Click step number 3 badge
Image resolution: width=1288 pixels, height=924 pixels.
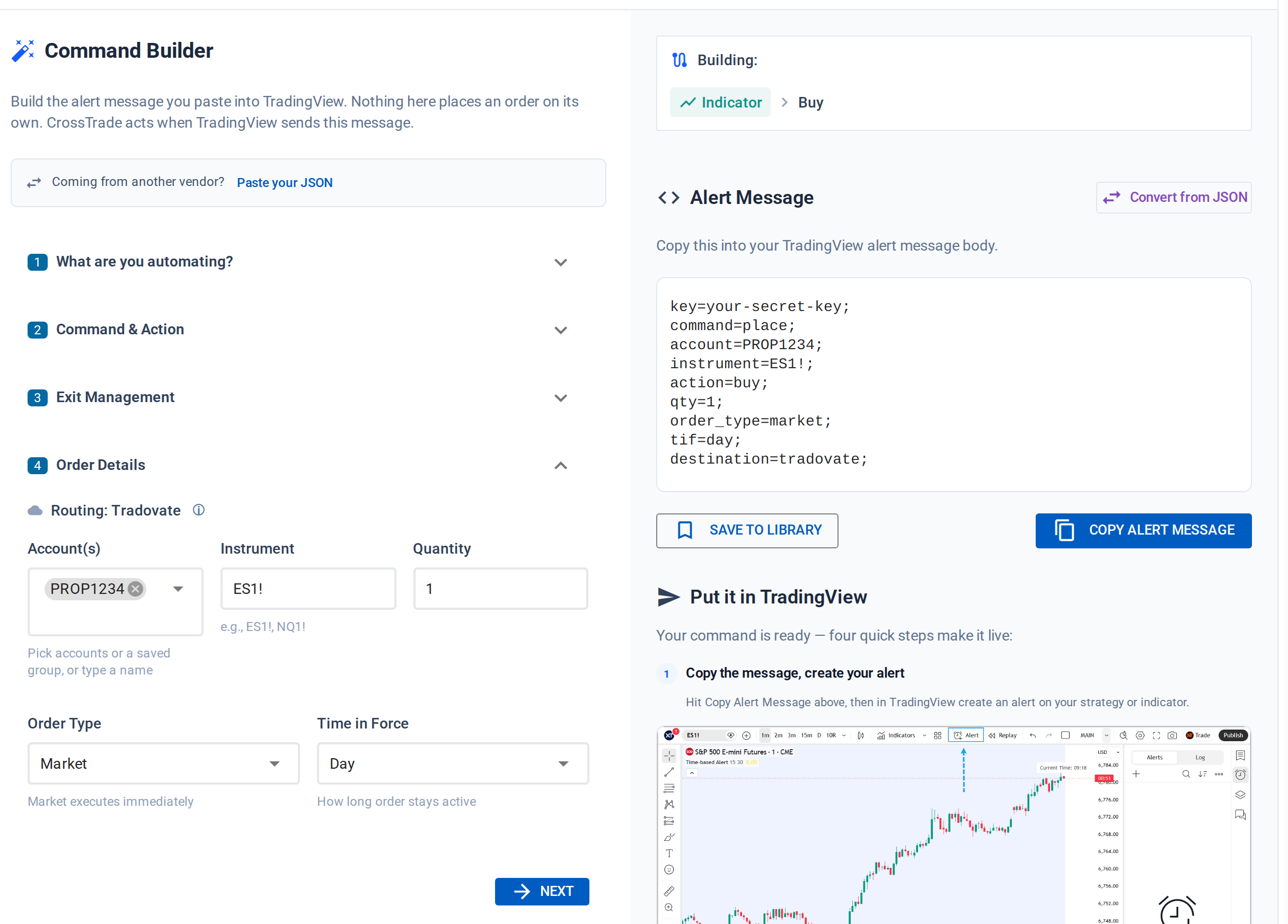click(38, 398)
